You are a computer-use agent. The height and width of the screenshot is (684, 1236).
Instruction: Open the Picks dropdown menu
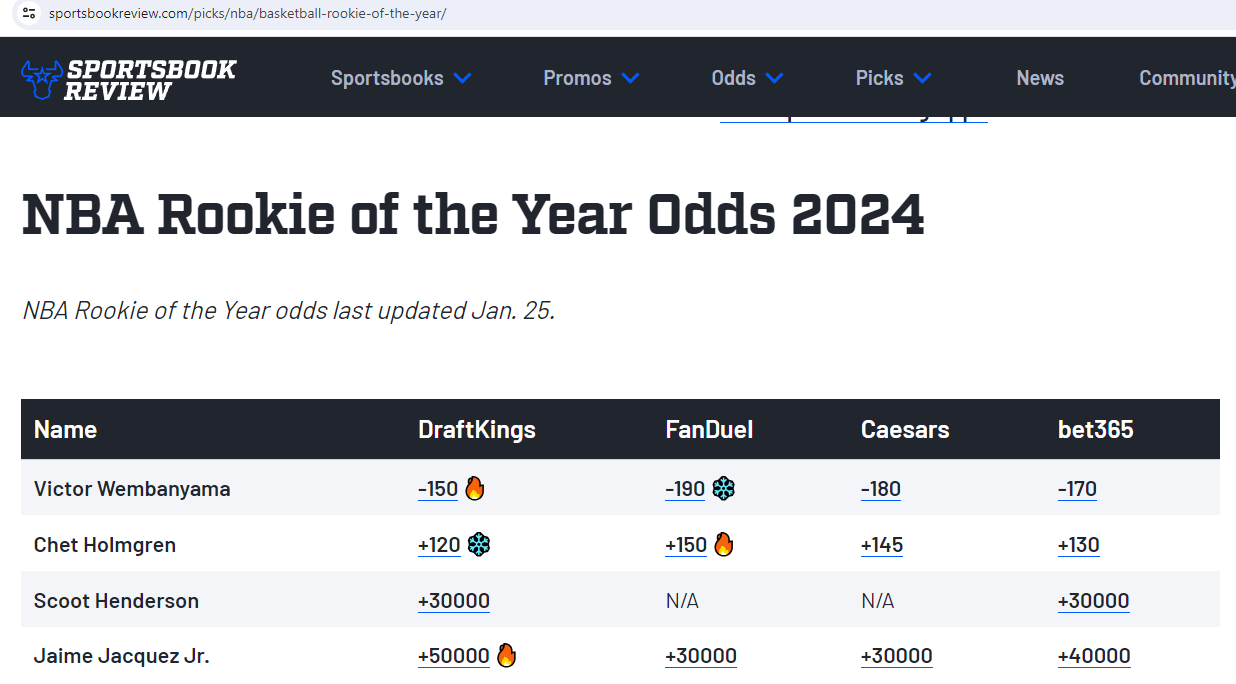pos(893,78)
